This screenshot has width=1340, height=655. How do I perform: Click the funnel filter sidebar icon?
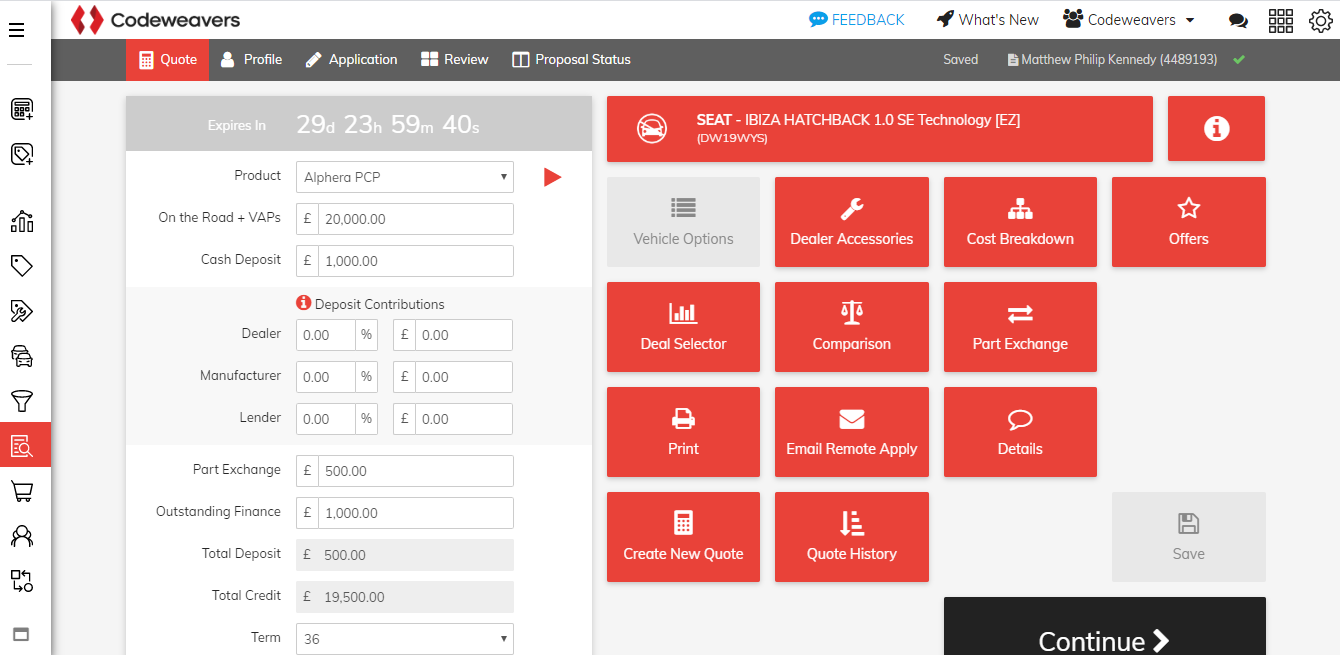22,401
